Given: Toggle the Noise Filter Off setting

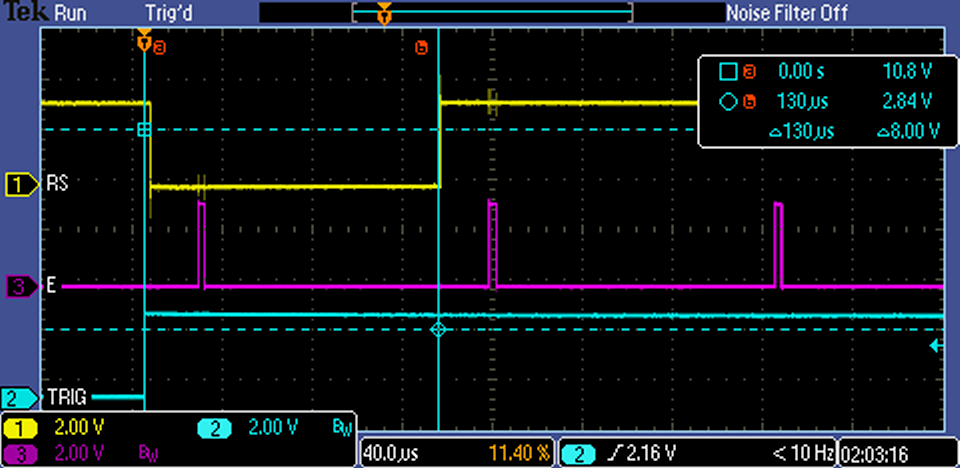Looking at the screenshot, I should tap(786, 13).
